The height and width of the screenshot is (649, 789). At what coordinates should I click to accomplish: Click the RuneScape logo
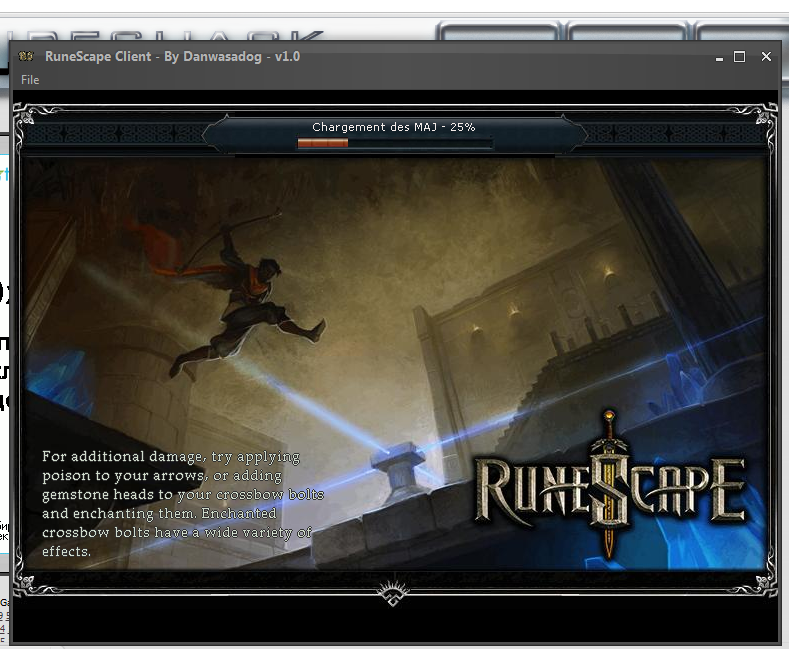coord(610,485)
